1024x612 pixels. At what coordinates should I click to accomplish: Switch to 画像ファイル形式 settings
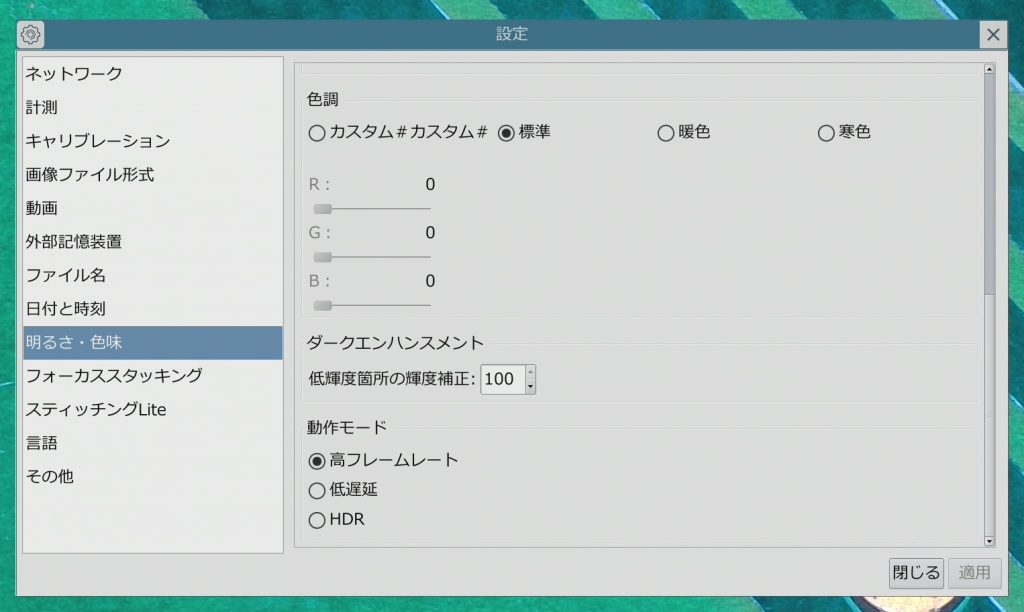(x=90, y=175)
